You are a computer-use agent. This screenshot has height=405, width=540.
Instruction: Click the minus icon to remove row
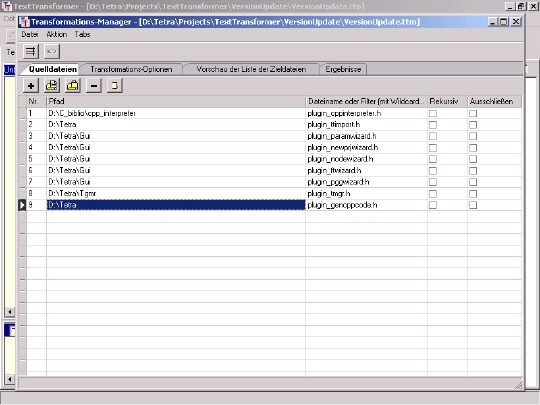click(x=94, y=85)
